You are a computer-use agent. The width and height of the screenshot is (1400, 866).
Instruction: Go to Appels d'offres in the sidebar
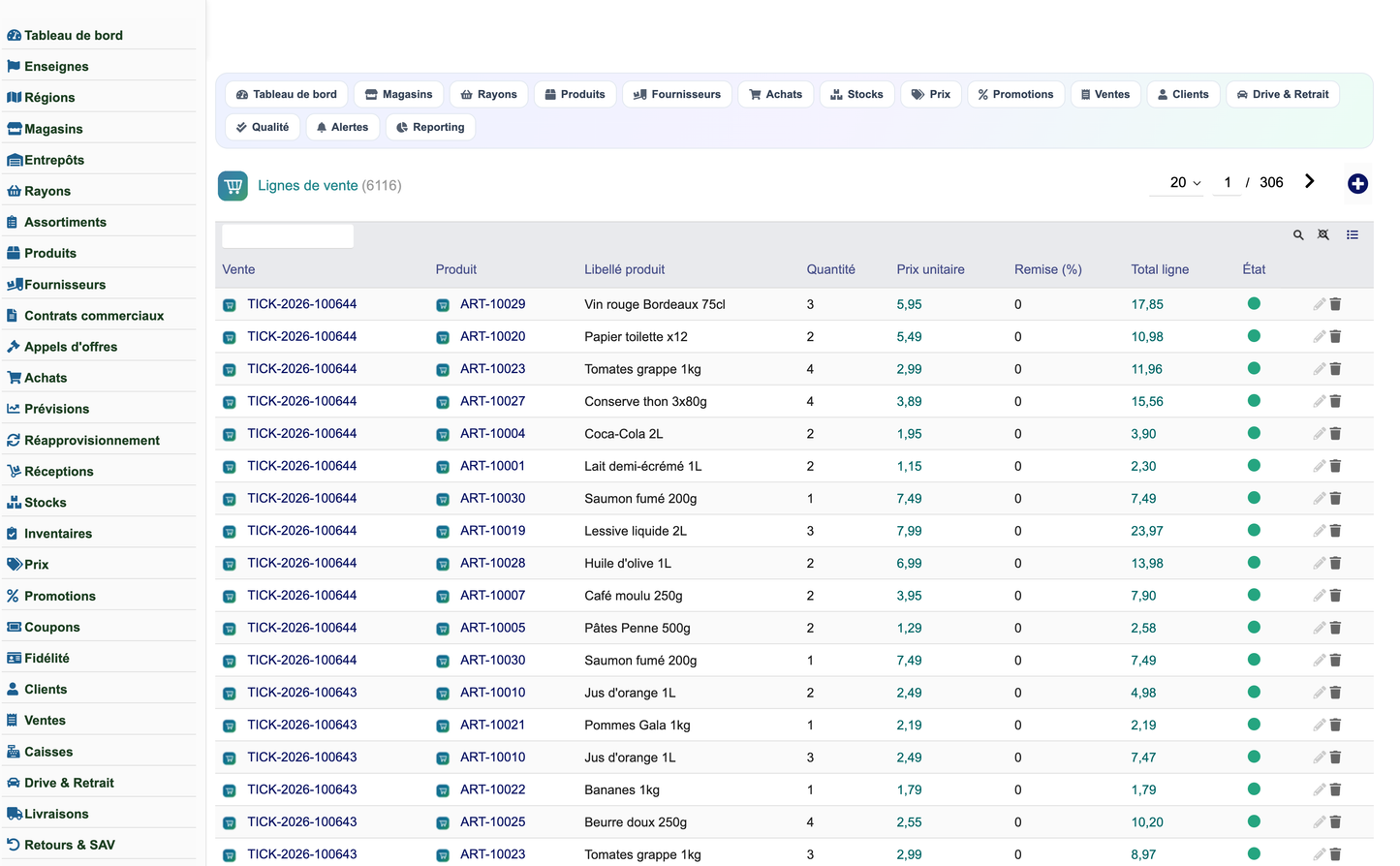71,347
